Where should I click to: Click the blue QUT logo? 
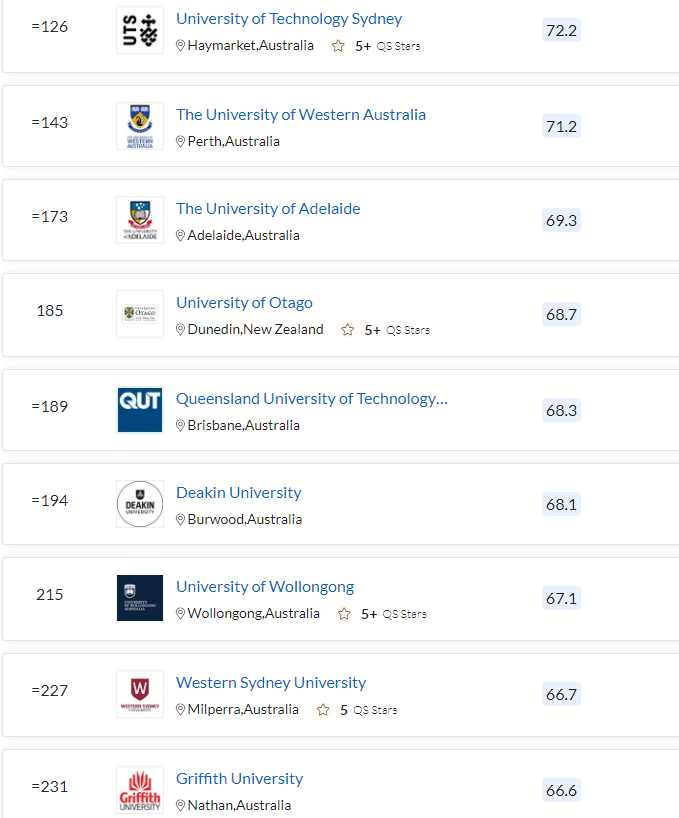point(140,410)
